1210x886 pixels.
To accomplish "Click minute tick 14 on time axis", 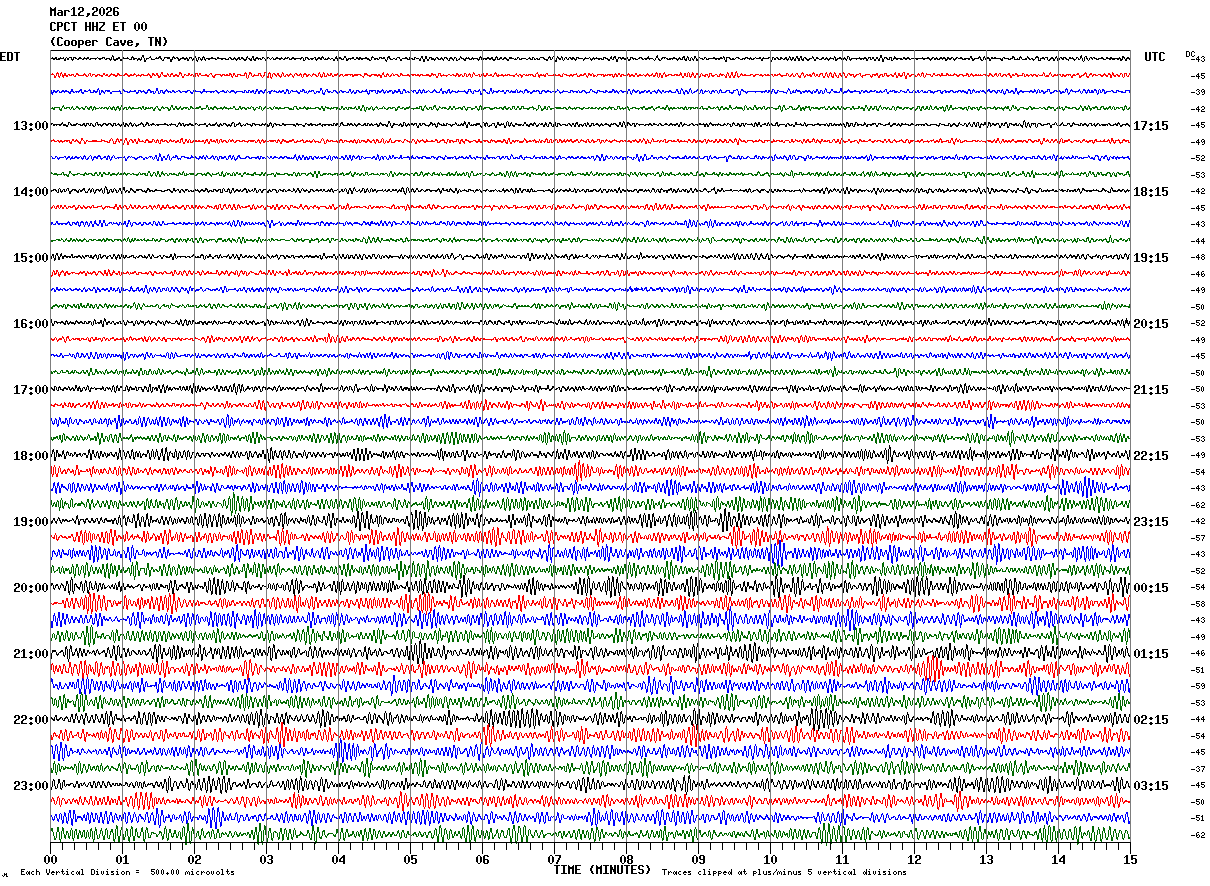I will [1059, 859].
